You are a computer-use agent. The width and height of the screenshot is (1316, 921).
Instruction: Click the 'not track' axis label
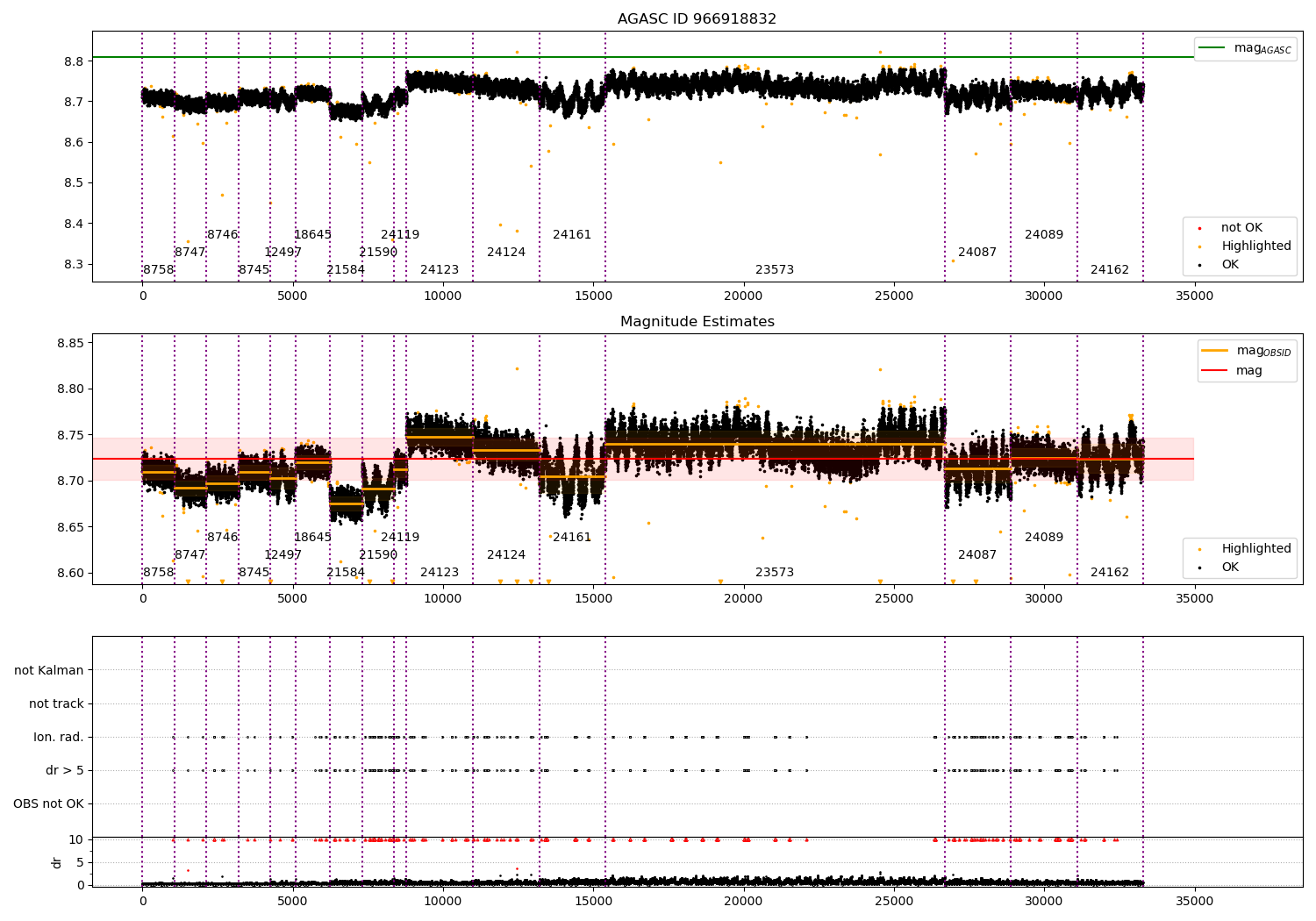pos(56,703)
